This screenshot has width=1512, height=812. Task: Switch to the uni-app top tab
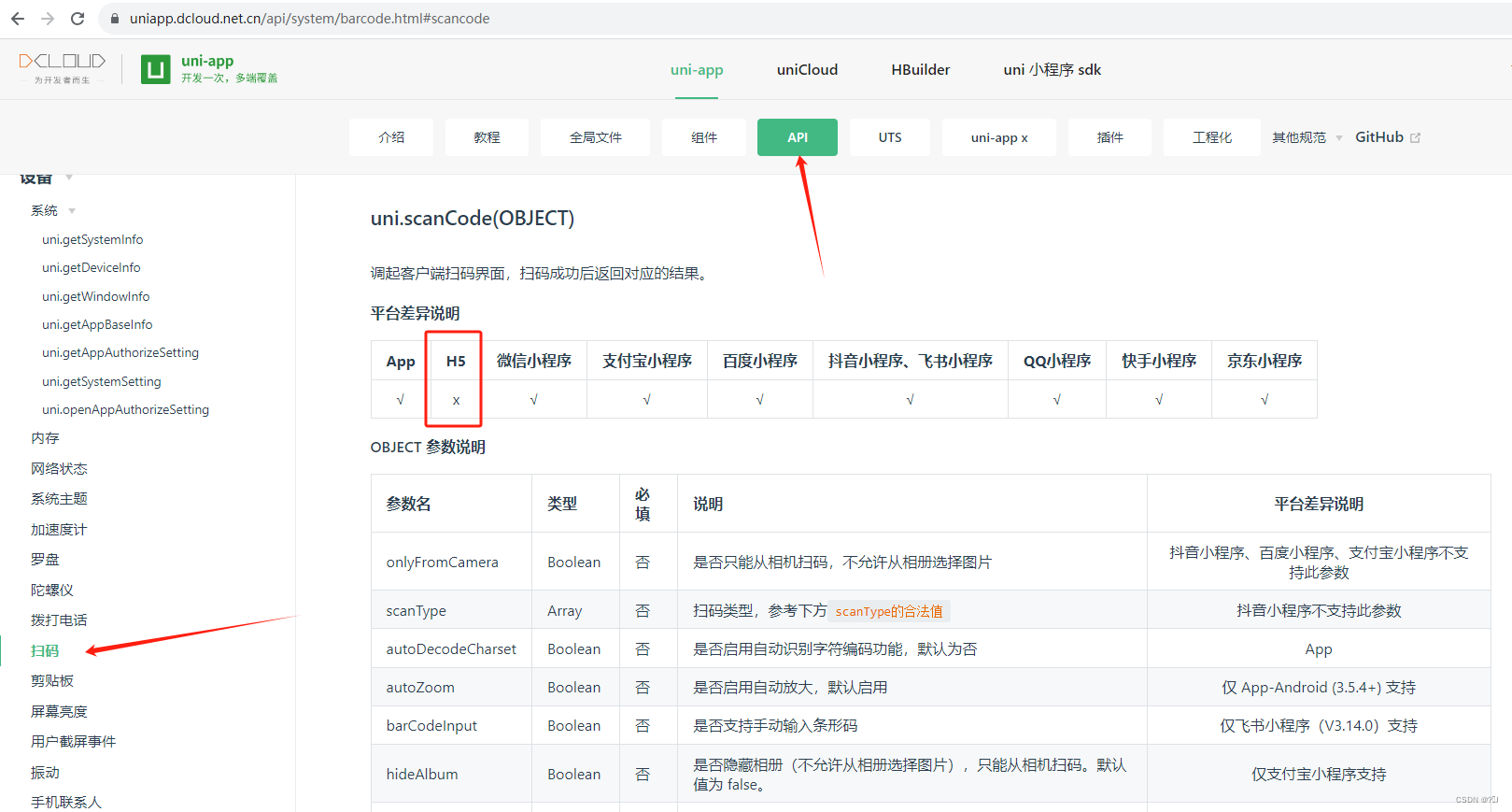pos(697,70)
